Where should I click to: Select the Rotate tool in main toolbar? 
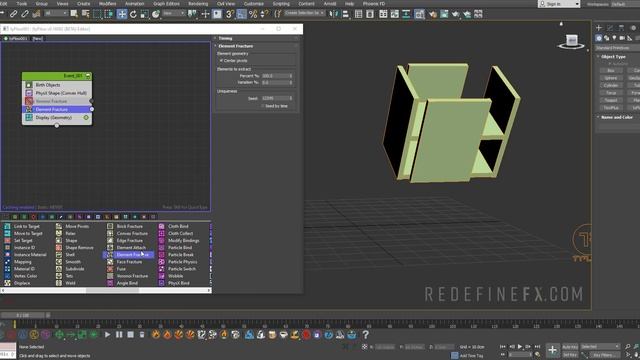click(x=133, y=14)
